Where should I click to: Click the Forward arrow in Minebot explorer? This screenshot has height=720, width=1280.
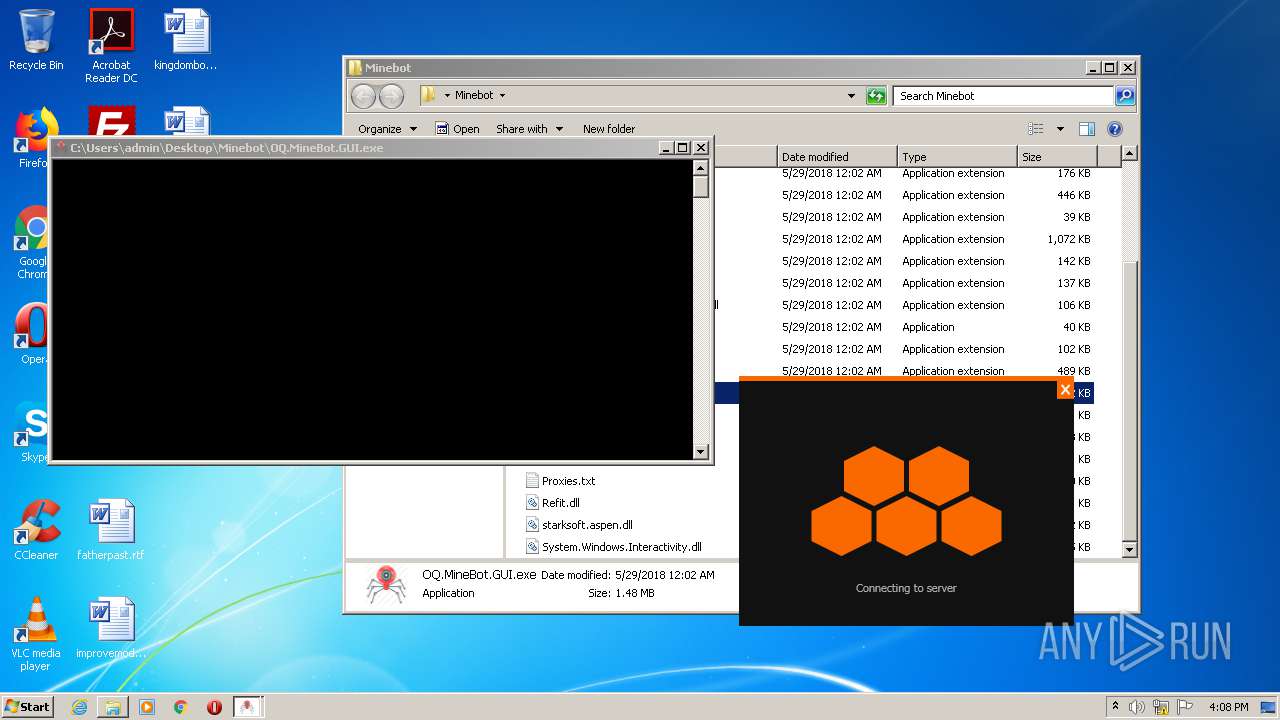point(391,96)
